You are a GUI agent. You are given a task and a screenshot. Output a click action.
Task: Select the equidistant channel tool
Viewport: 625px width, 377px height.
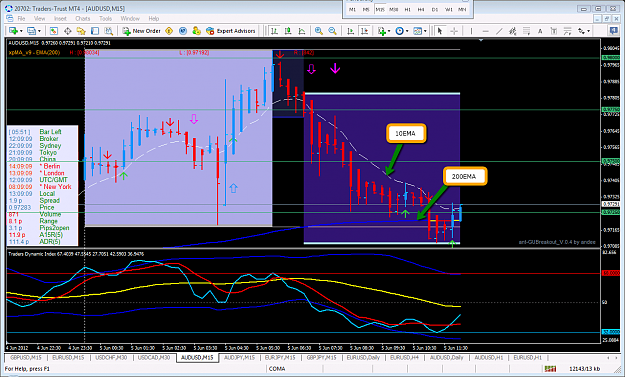click(x=513, y=31)
